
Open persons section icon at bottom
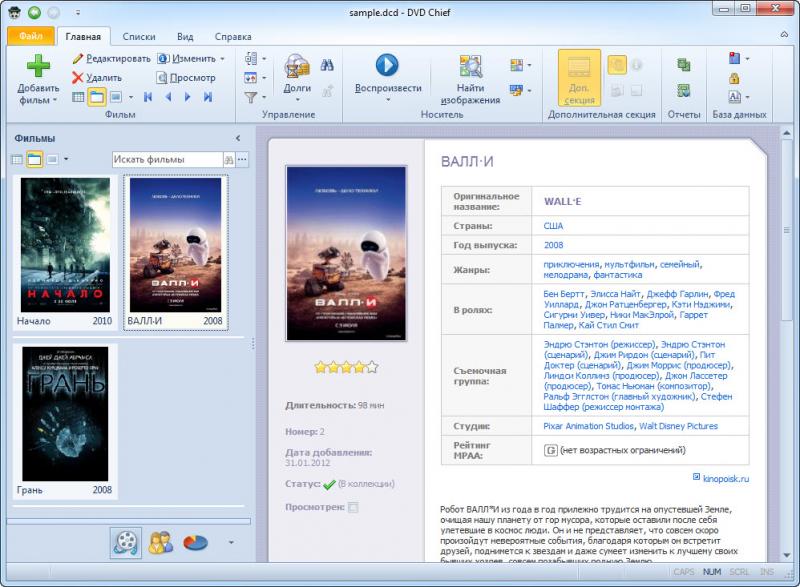click(x=161, y=543)
